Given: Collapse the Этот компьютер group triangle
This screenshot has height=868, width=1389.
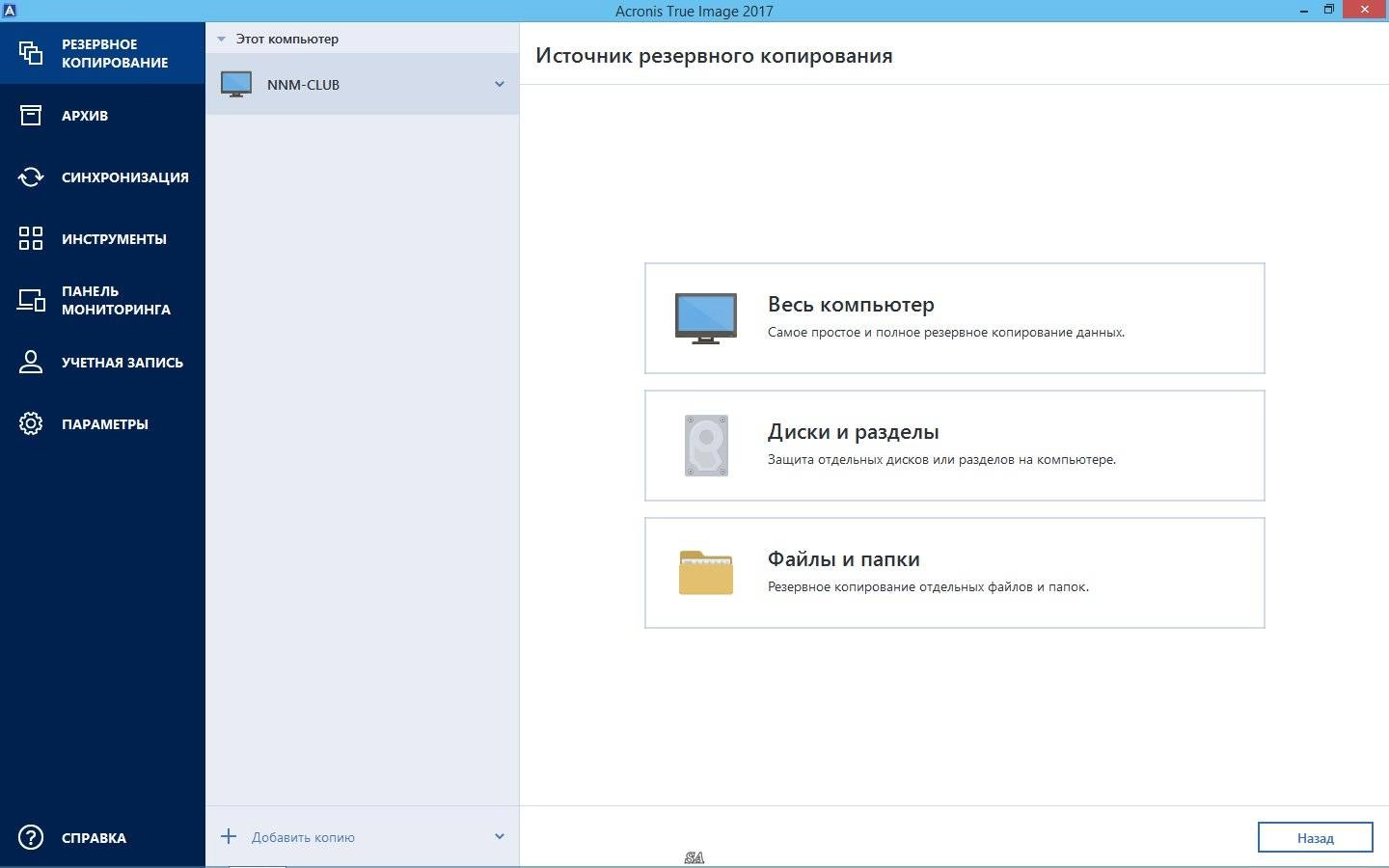Looking at the screenshot, I should pos(221,40).
